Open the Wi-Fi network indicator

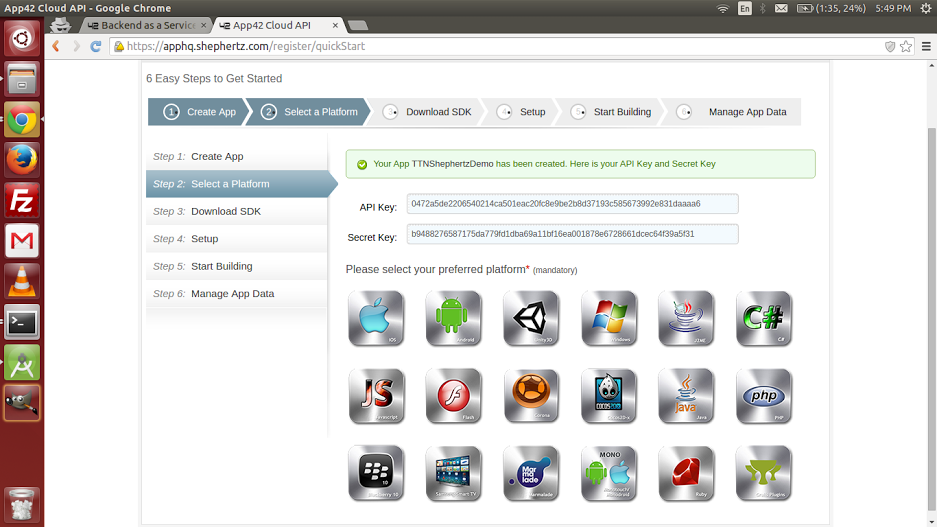(723, 8)
